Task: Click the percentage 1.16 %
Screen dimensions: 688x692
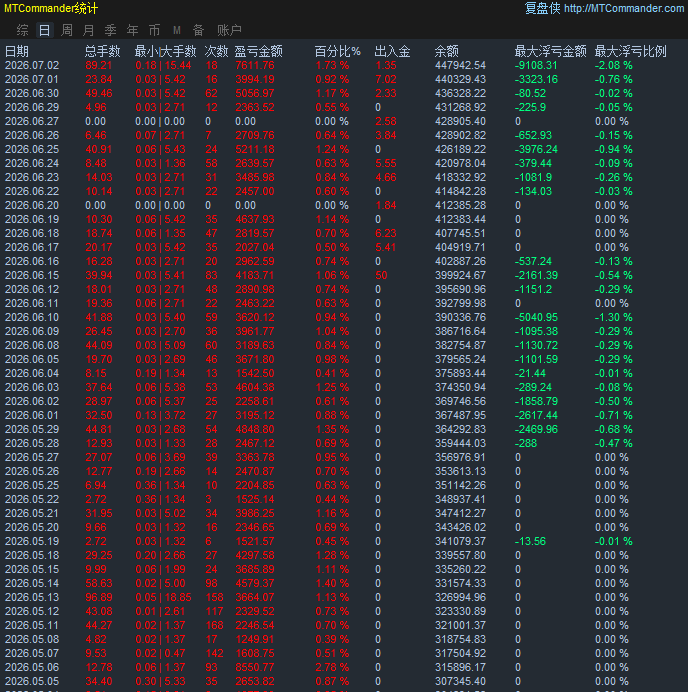Action: tap(332, 513)
